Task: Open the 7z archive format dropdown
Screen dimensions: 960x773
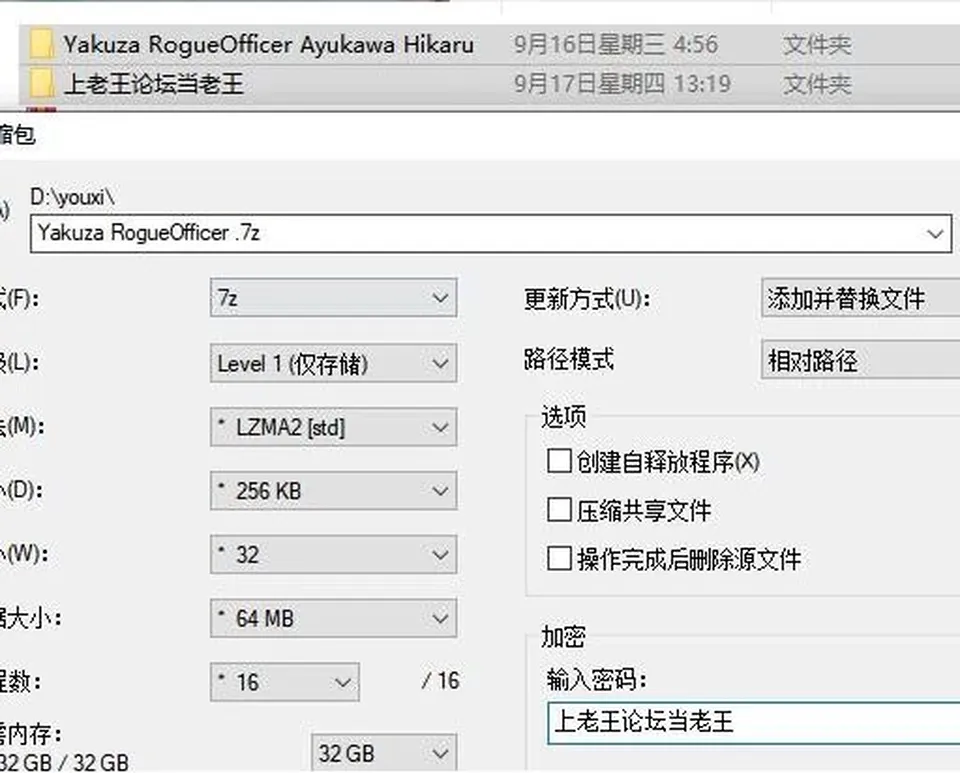Action: pos(334,298)
